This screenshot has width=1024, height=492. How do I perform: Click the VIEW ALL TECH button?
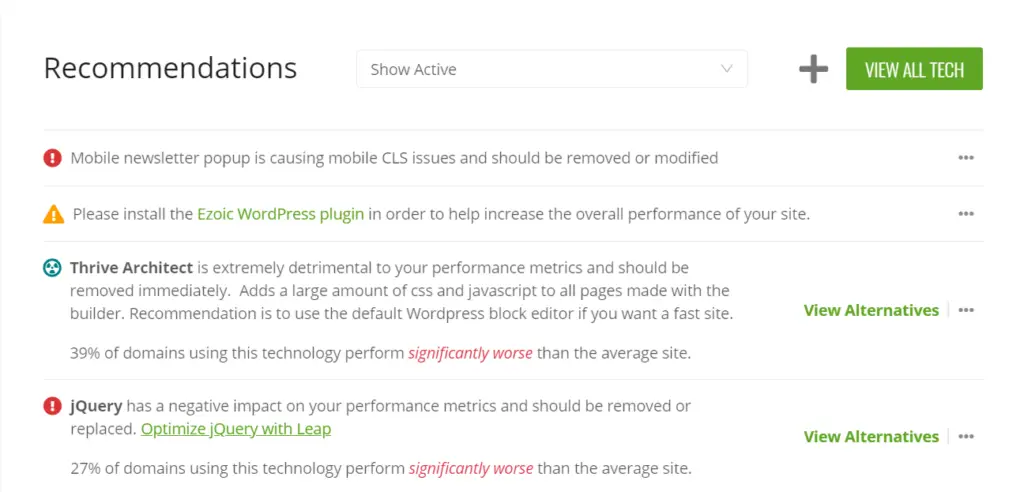click(x=914, y=69)
